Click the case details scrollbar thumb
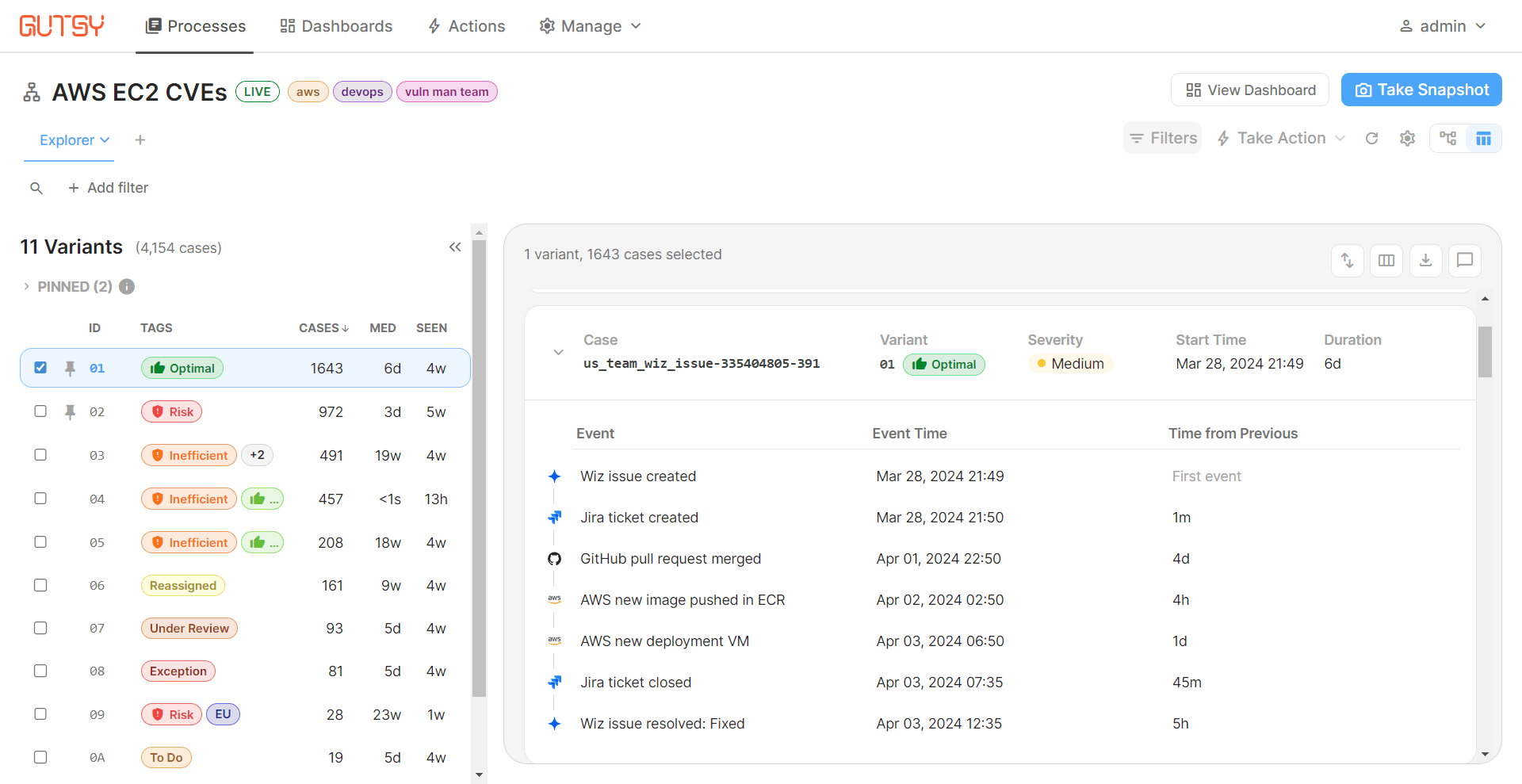This screenshot has width=1522, height=784. (1485, 352)
